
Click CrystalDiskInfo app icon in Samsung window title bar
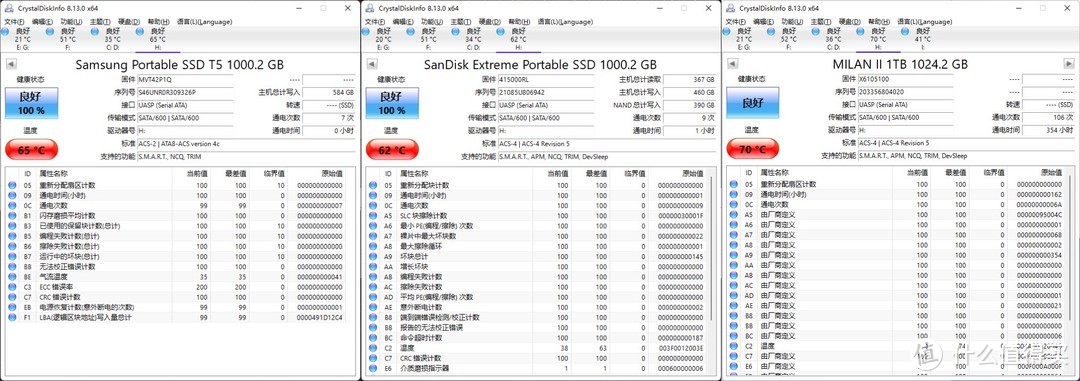8,8
